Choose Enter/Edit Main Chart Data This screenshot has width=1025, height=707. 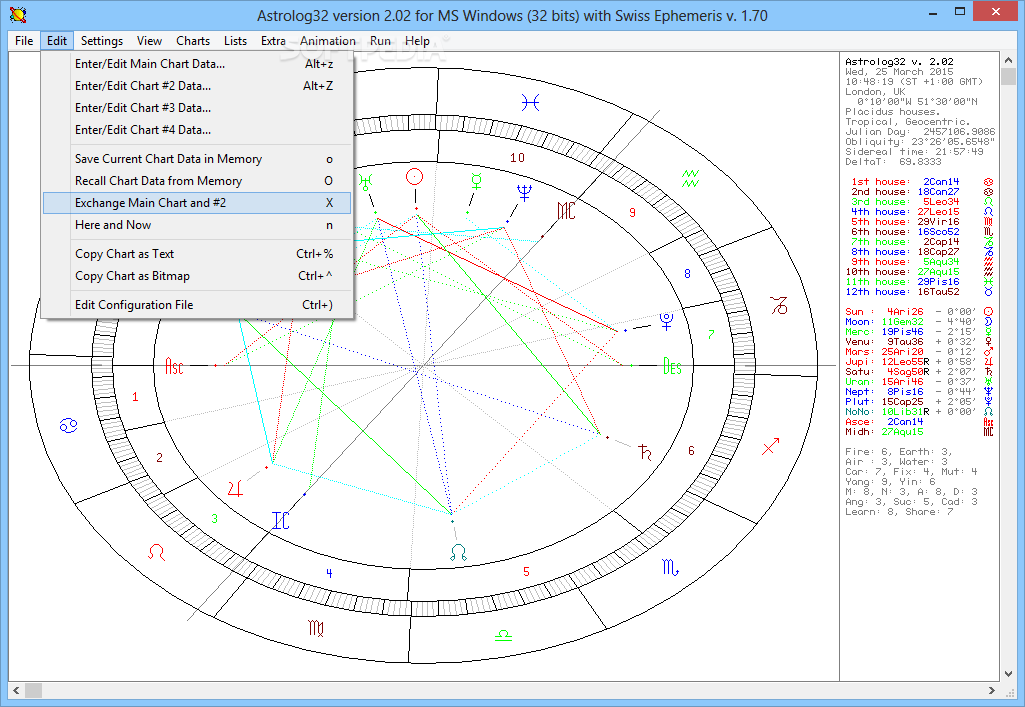click(x=197, y=64)
